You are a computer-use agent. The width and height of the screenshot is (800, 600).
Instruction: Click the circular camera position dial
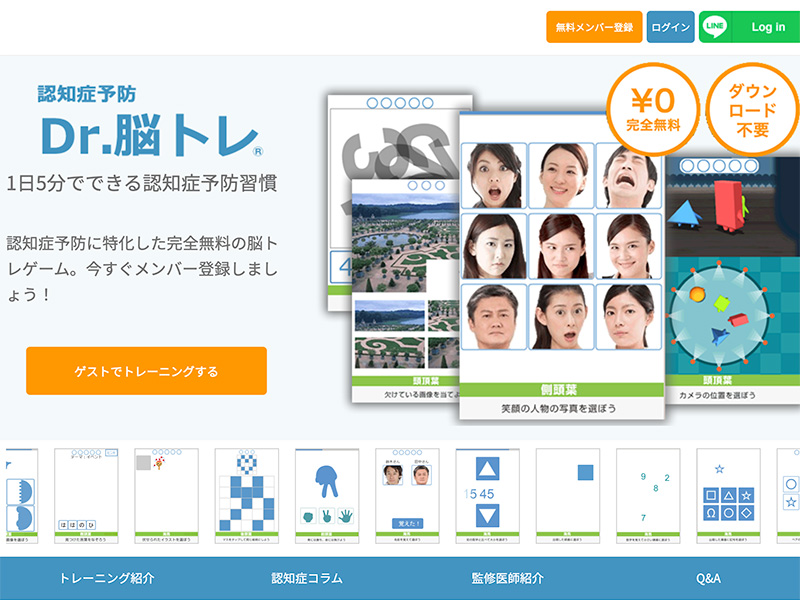pyautogui.click(x=719, y=314)
